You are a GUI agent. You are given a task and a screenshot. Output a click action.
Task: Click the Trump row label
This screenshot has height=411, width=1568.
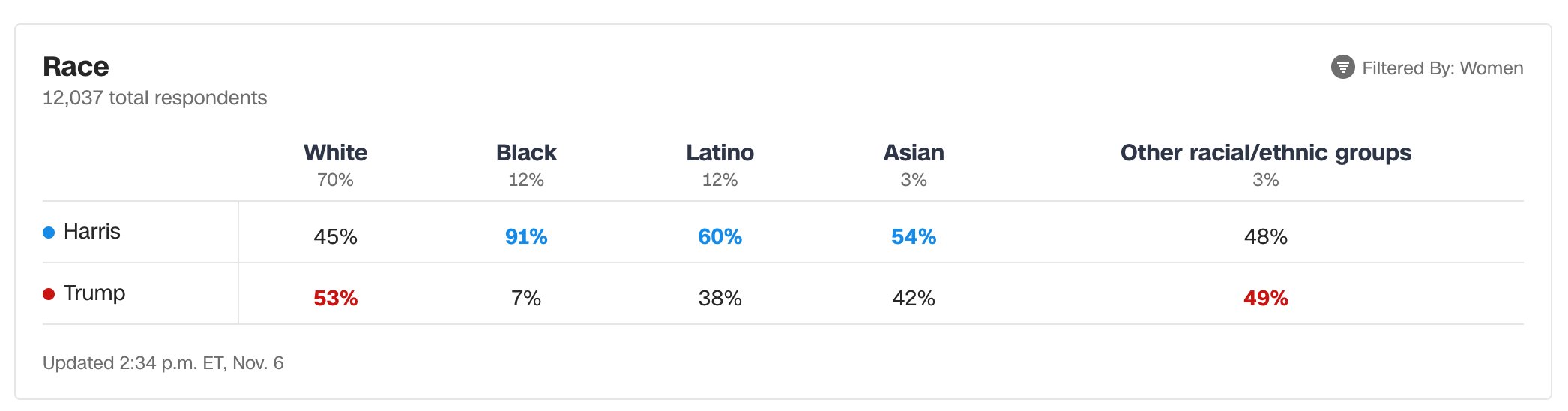coord(94,293)
